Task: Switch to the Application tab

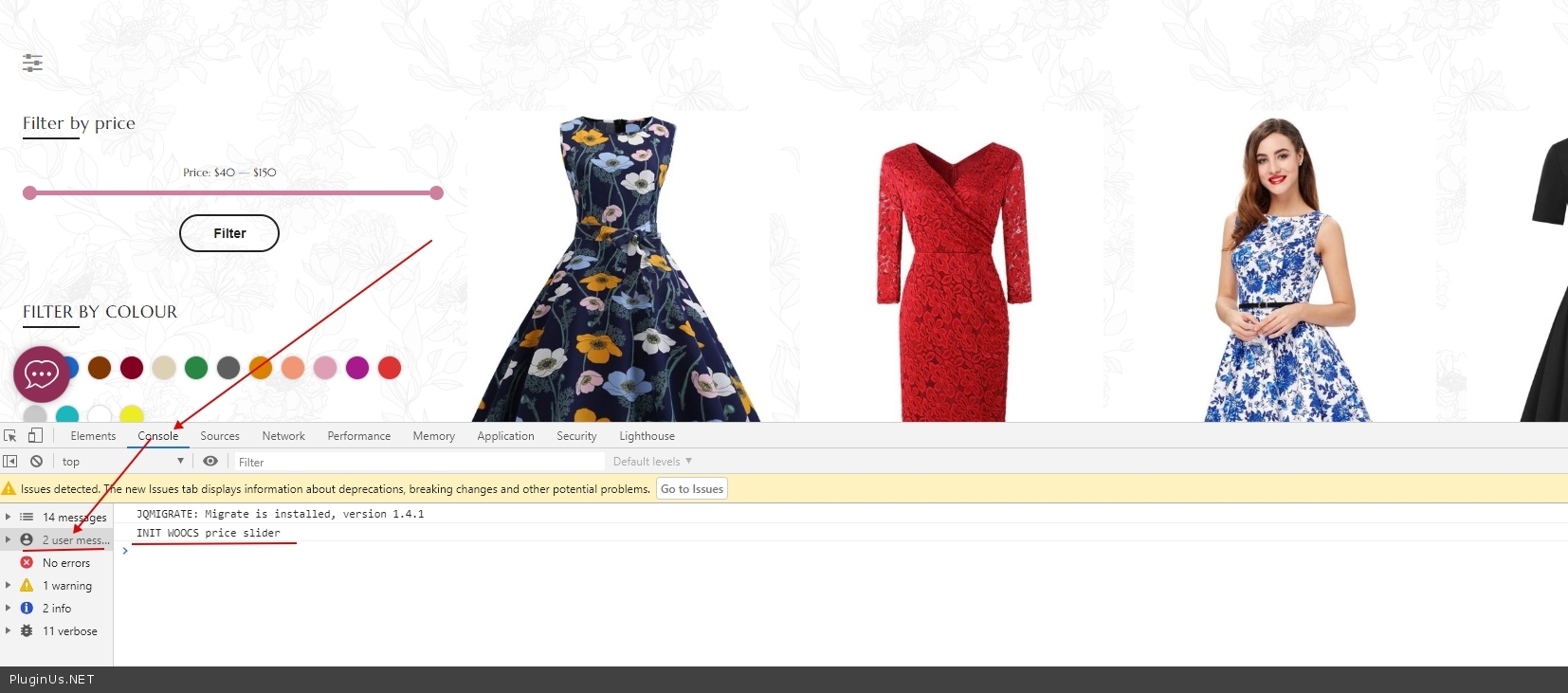Action: (506, 436)
